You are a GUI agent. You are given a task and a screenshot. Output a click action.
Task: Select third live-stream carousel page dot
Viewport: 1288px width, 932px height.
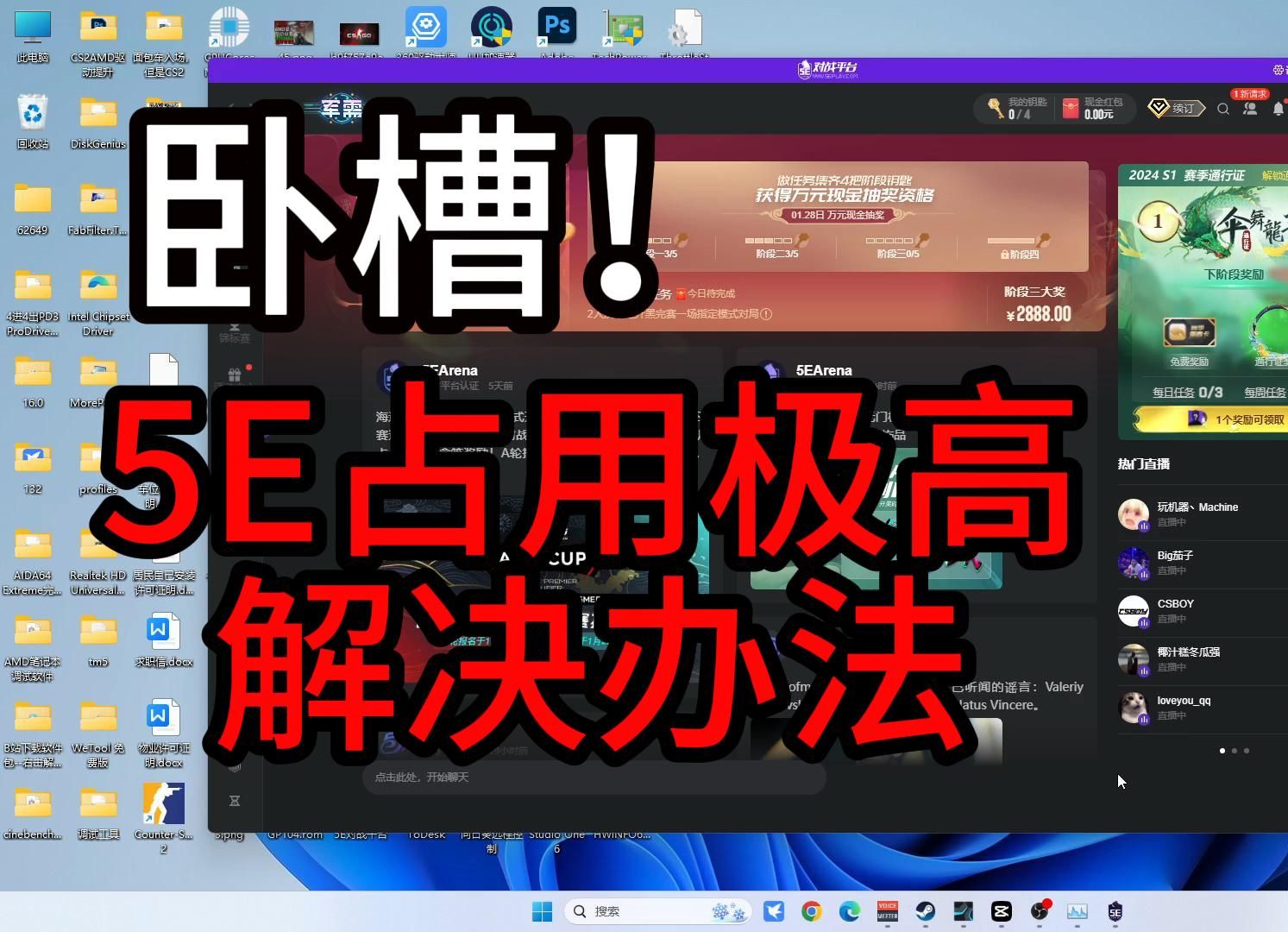point(1247,751)
